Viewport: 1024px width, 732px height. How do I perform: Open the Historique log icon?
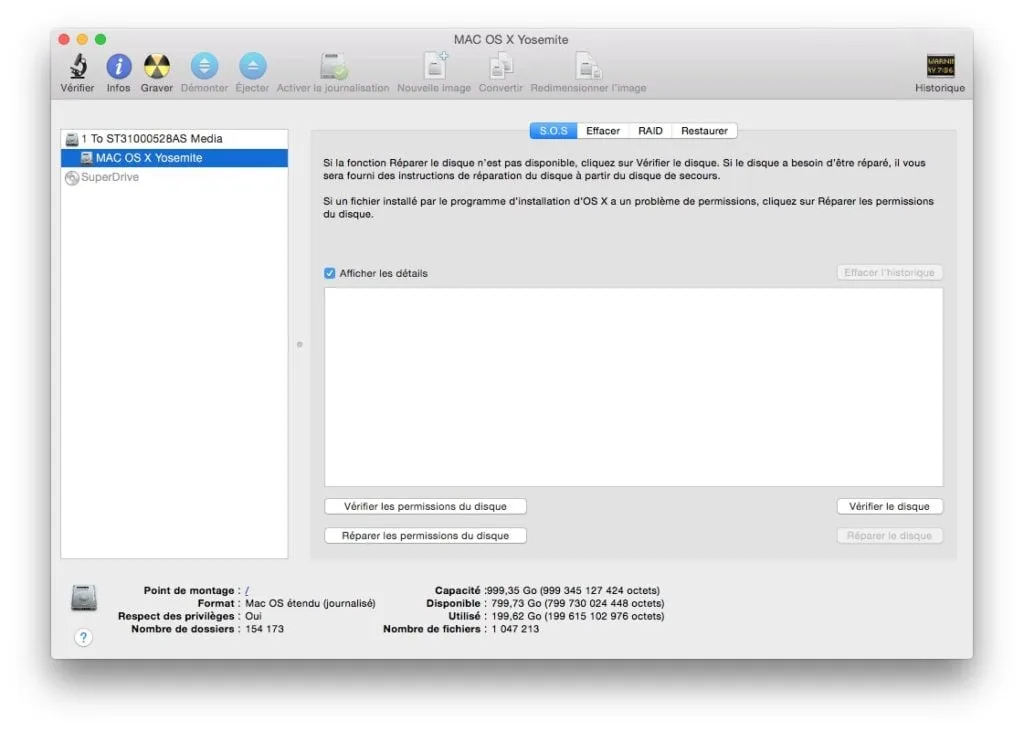940,66
